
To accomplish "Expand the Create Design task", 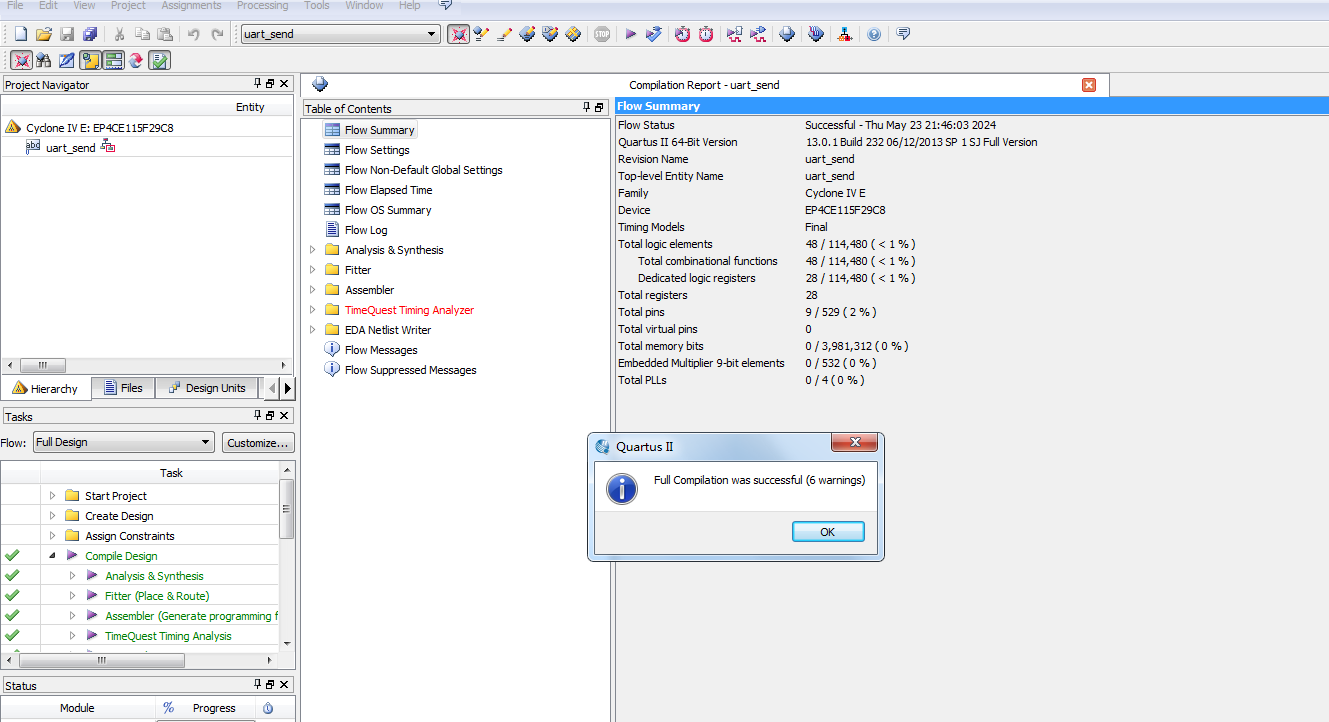I will 52,516.
